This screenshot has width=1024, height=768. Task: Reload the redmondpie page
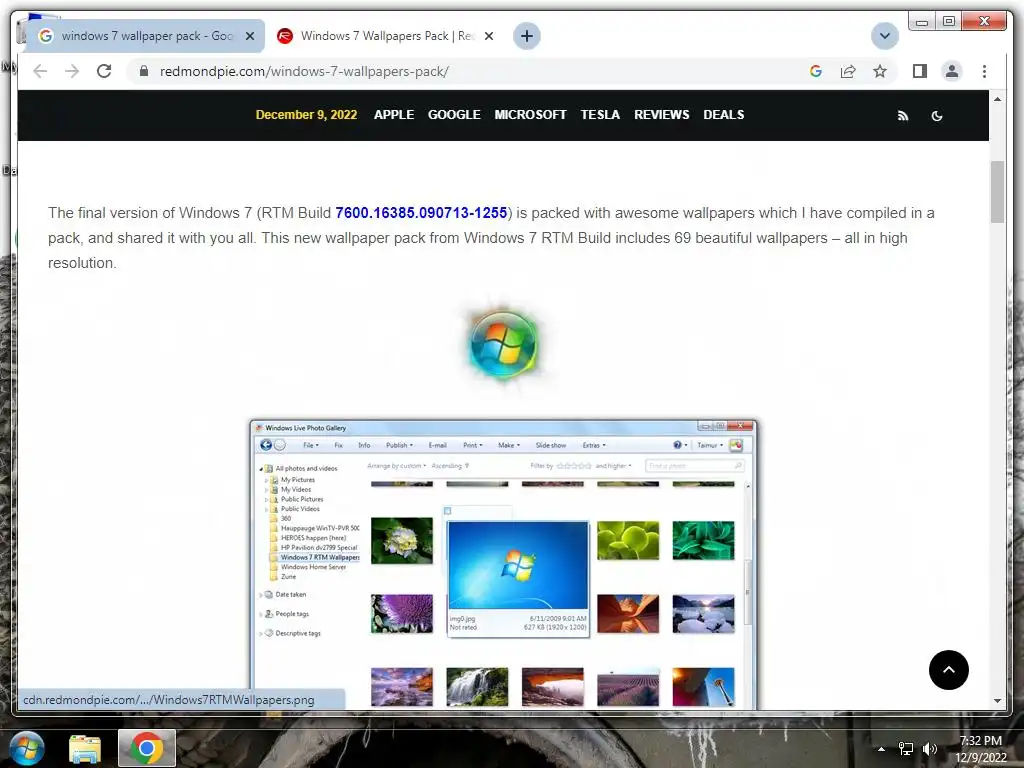[104, 71]
